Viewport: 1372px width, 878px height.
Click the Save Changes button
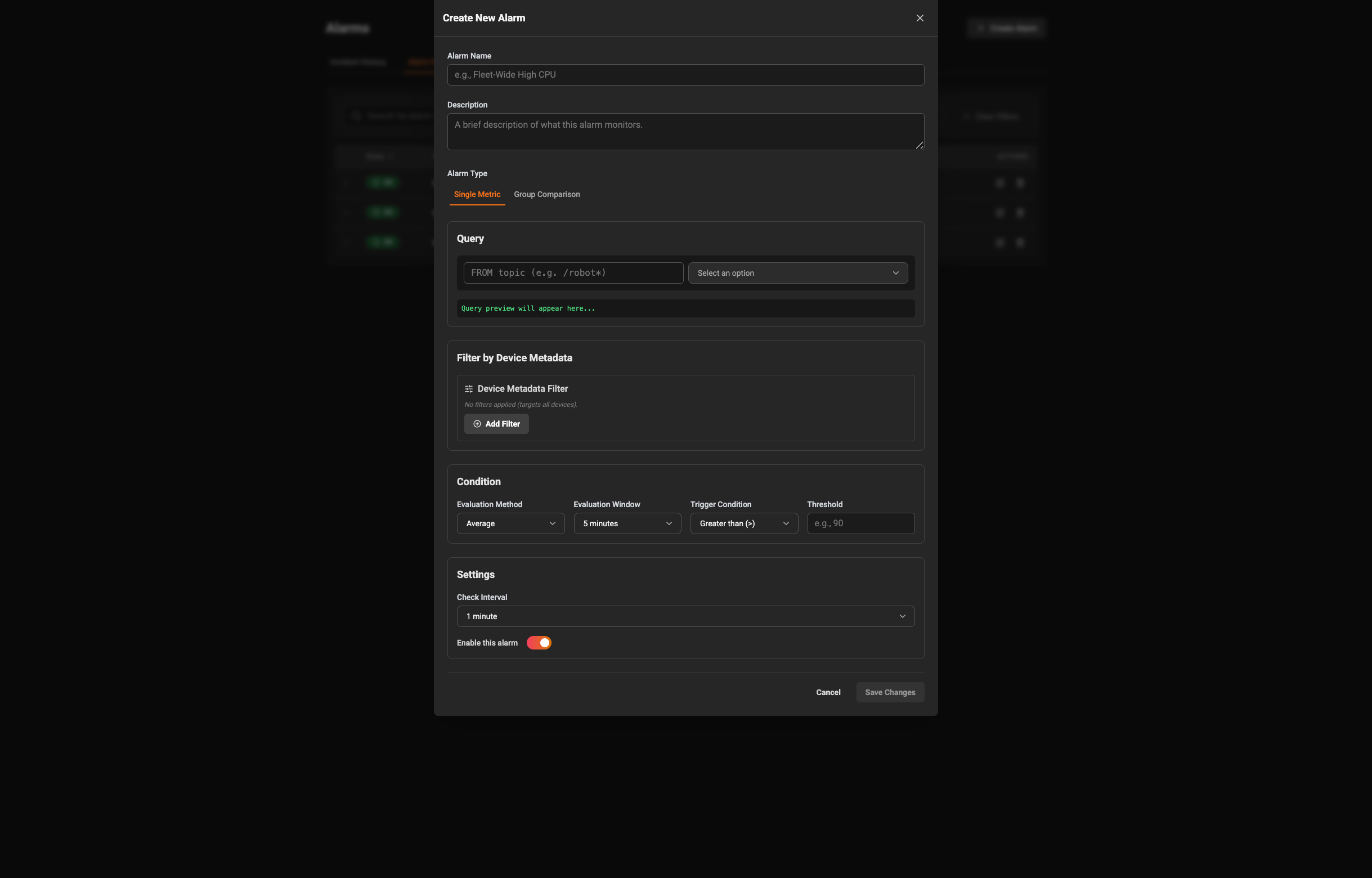[890, 692]
